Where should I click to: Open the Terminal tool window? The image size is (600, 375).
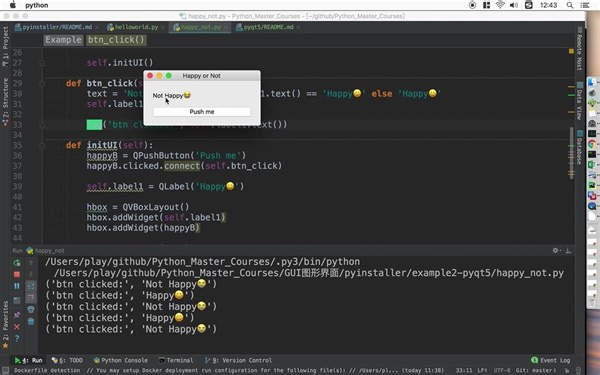(x=176, y=360)
